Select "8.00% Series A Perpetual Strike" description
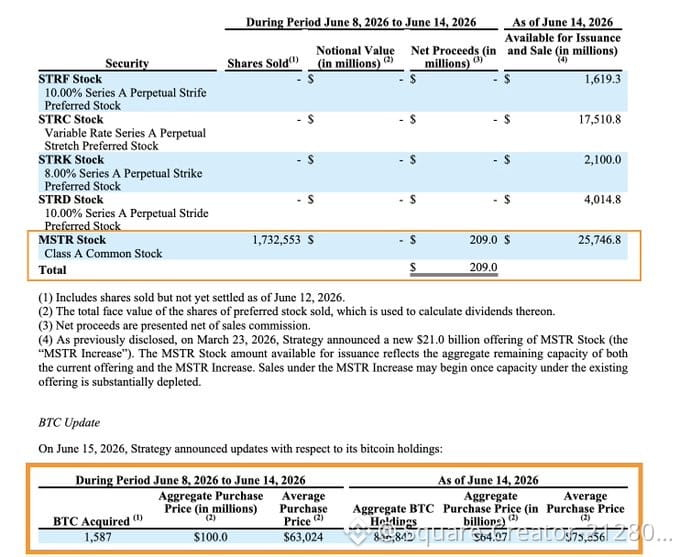680x557 pixels. 123,174
